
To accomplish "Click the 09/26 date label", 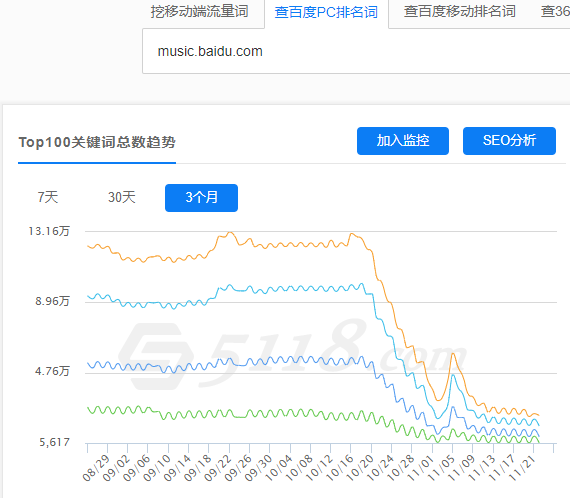I will pyautogui.click(x=238, y=468).
